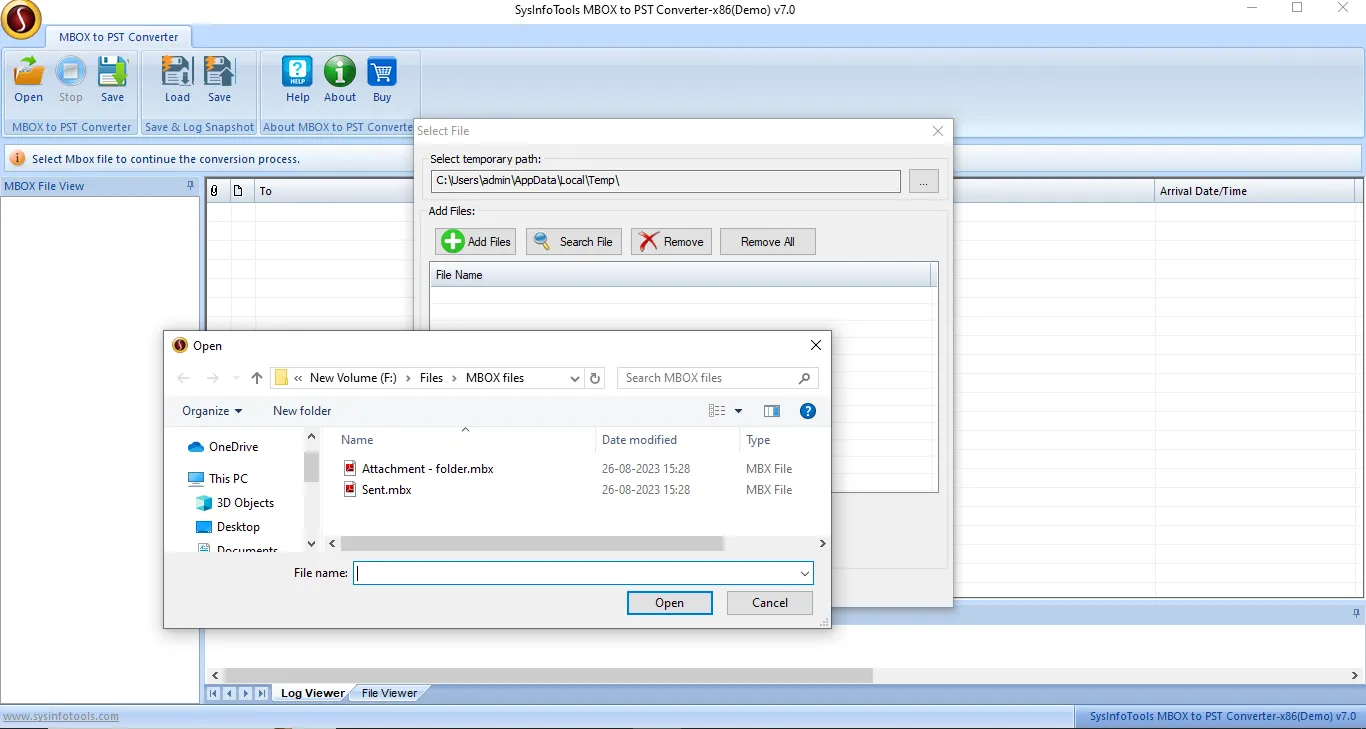Viewport: 1366px width, 729px height.
Task: Go up one folder level in Open dialog
Action: [257, 378]
